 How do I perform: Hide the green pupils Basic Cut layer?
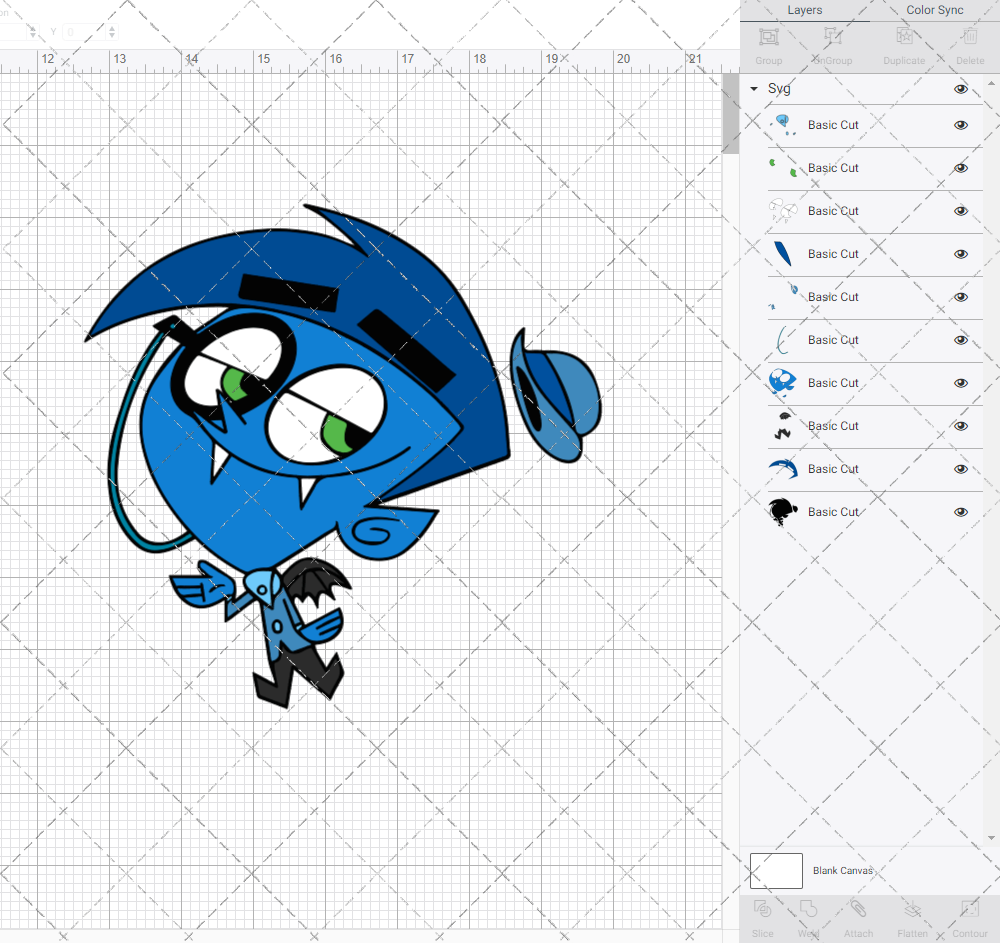[x=960, y=168]
